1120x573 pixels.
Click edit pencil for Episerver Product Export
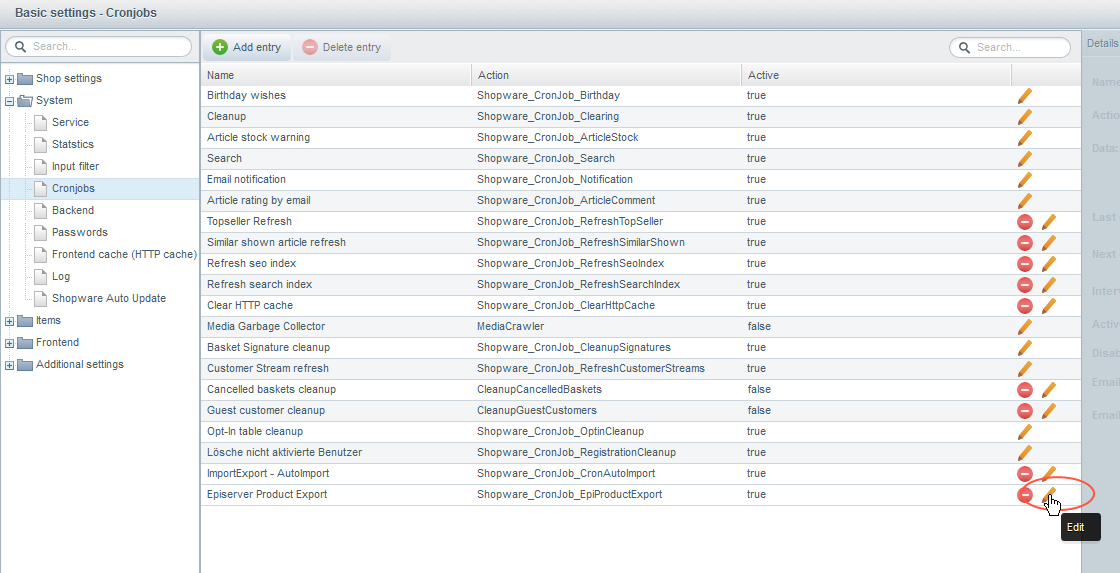(x=1049, y=494)
